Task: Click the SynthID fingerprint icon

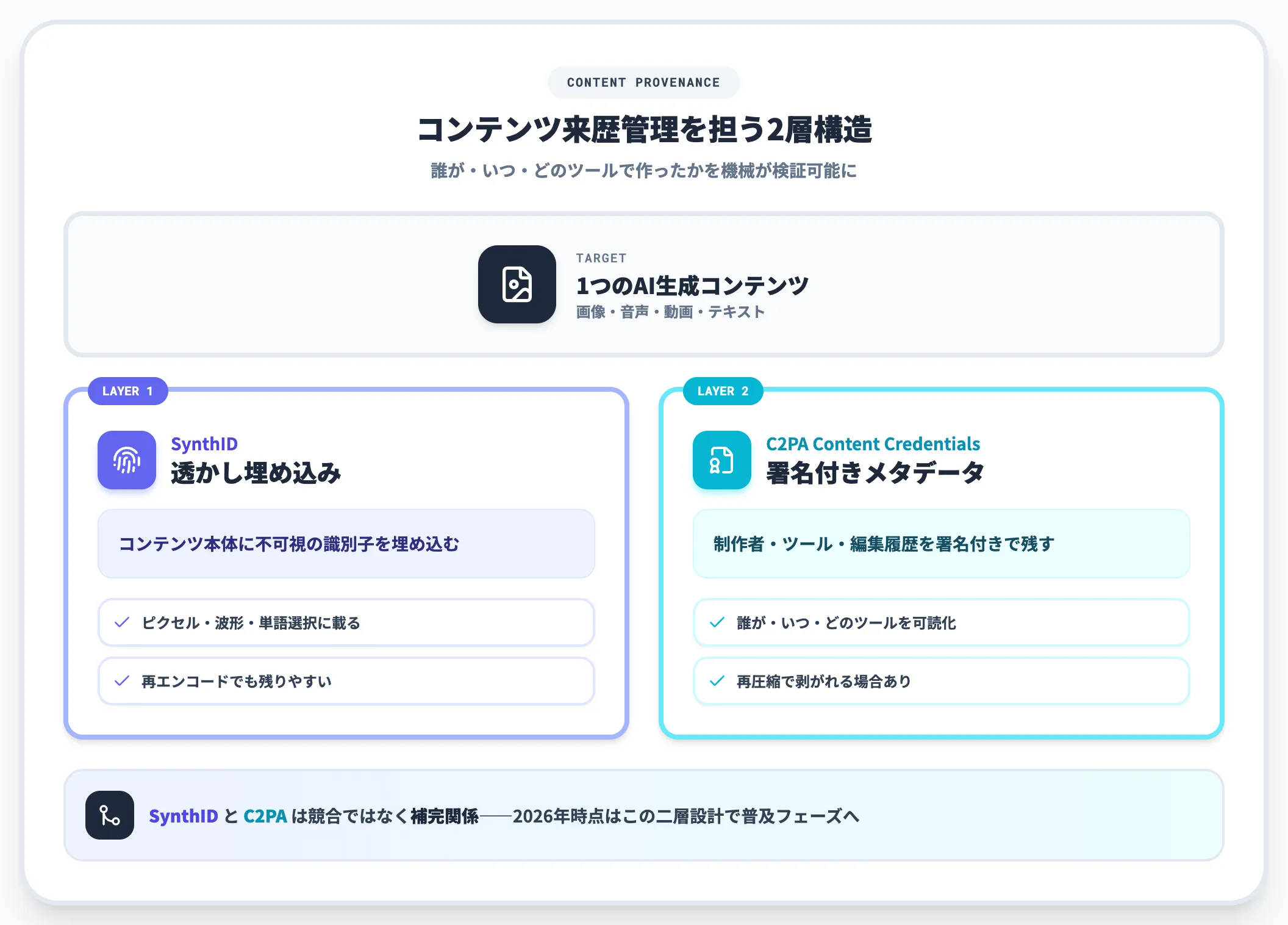Action: [x=127, y=460]
